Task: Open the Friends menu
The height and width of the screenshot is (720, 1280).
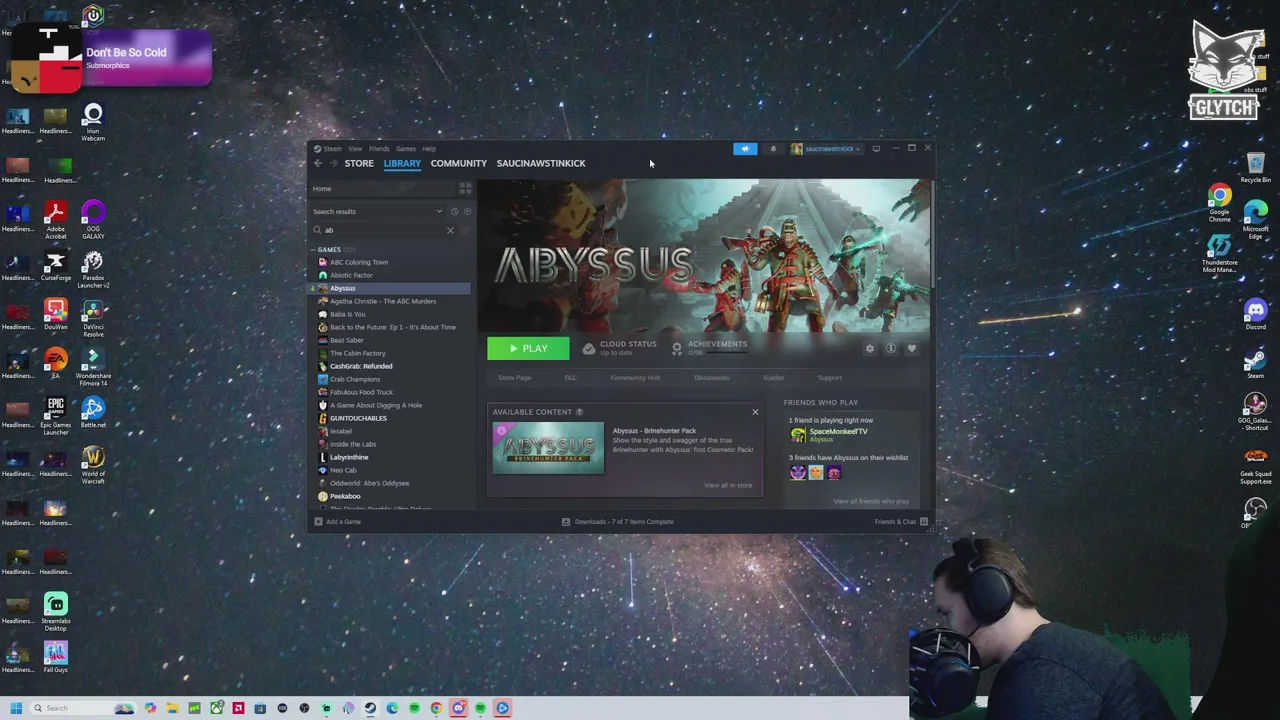Action: (x=379, y=149)
